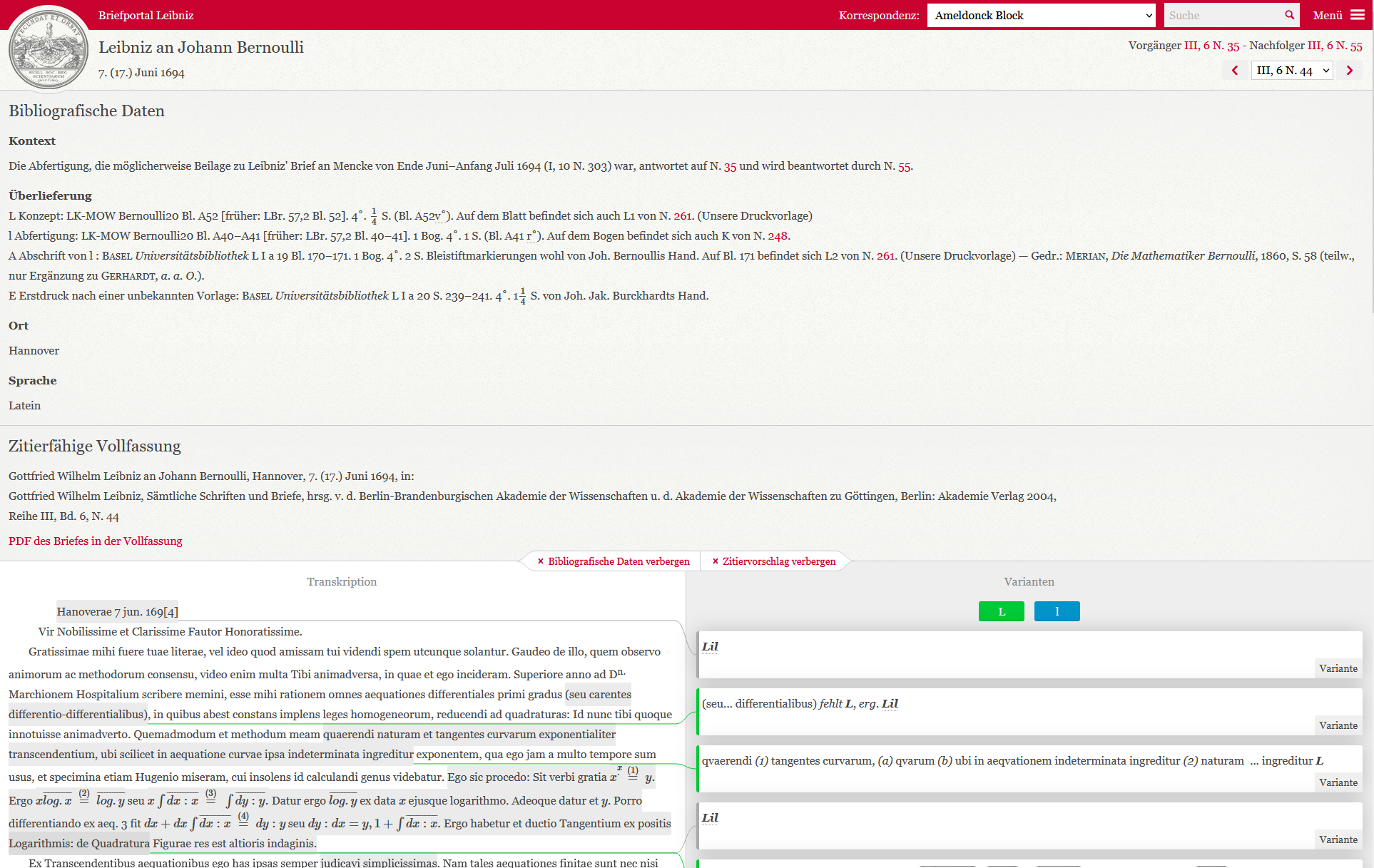Click the Varianten column heading
The image size is (1374, 868).
pos(1029,582)
